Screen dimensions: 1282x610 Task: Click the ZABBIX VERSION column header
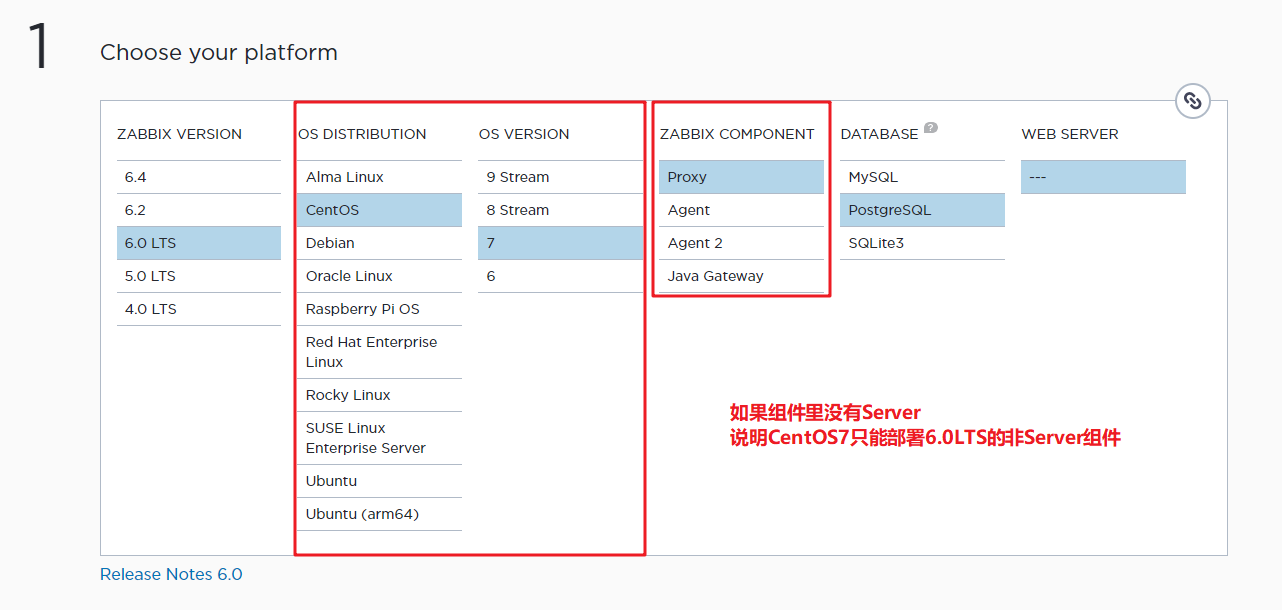179,134
